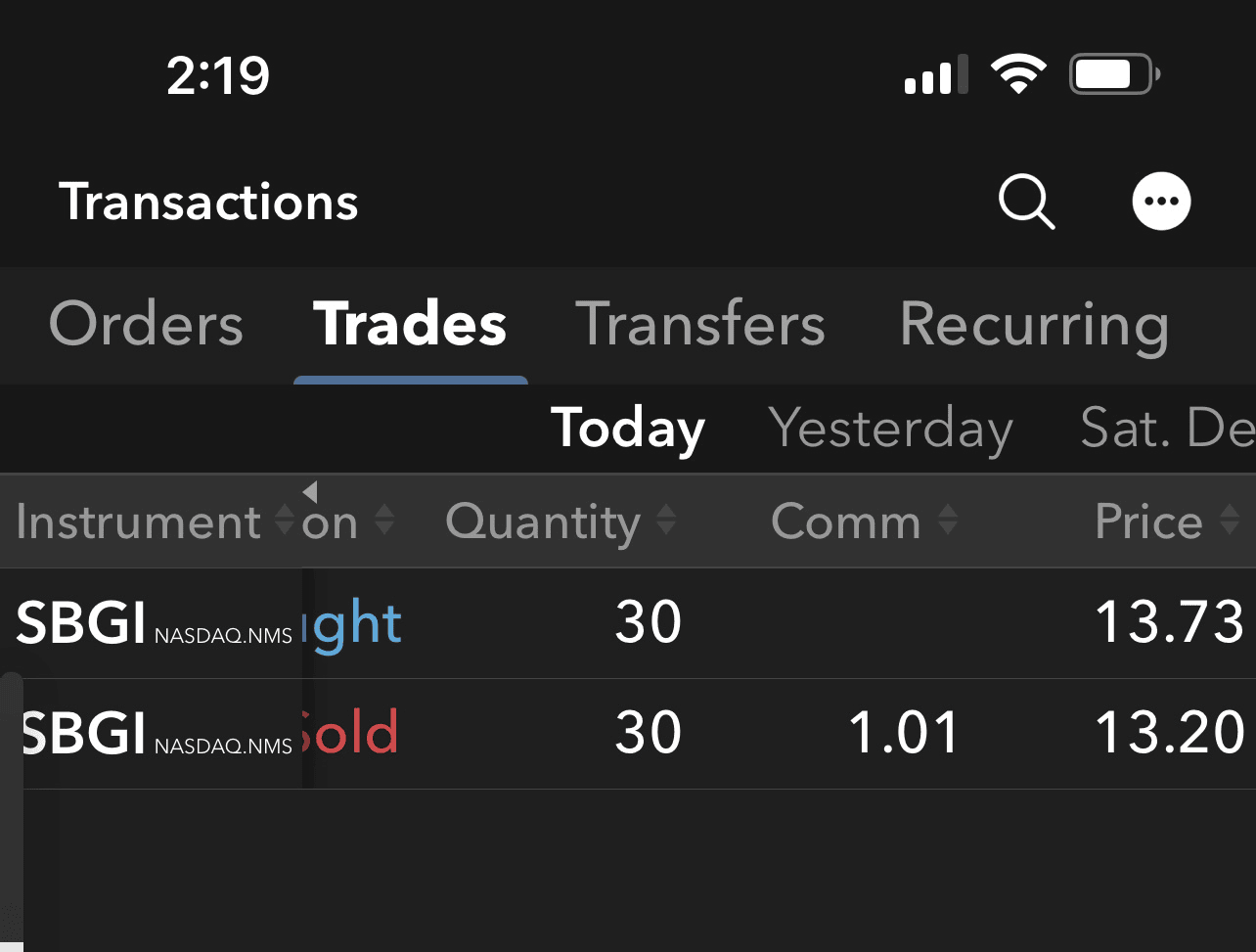Open the Recurring tab
Screen dimensions: 1256x952
tap(1033, 325)
